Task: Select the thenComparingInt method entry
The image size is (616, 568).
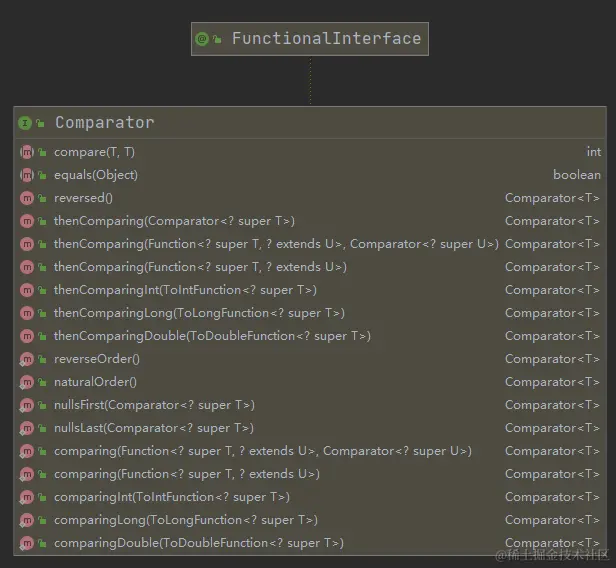Action: point(185,290)
